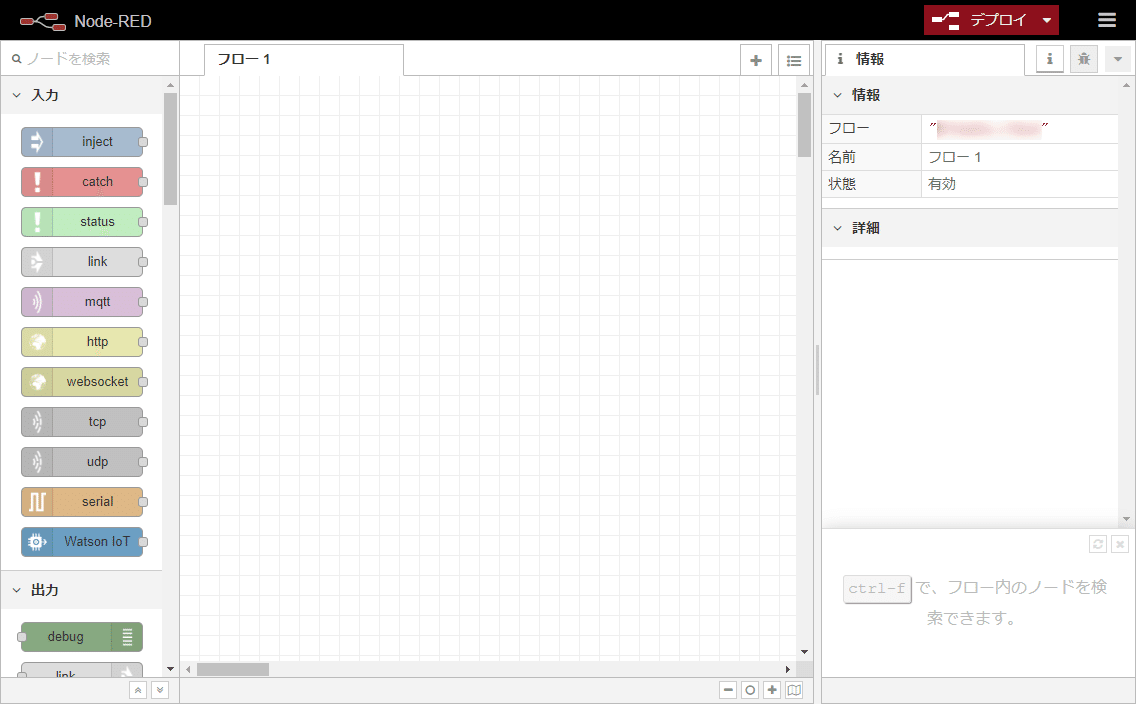Click the zoom in icon below the workspace

pyautogui.click(x=772, y=689)
